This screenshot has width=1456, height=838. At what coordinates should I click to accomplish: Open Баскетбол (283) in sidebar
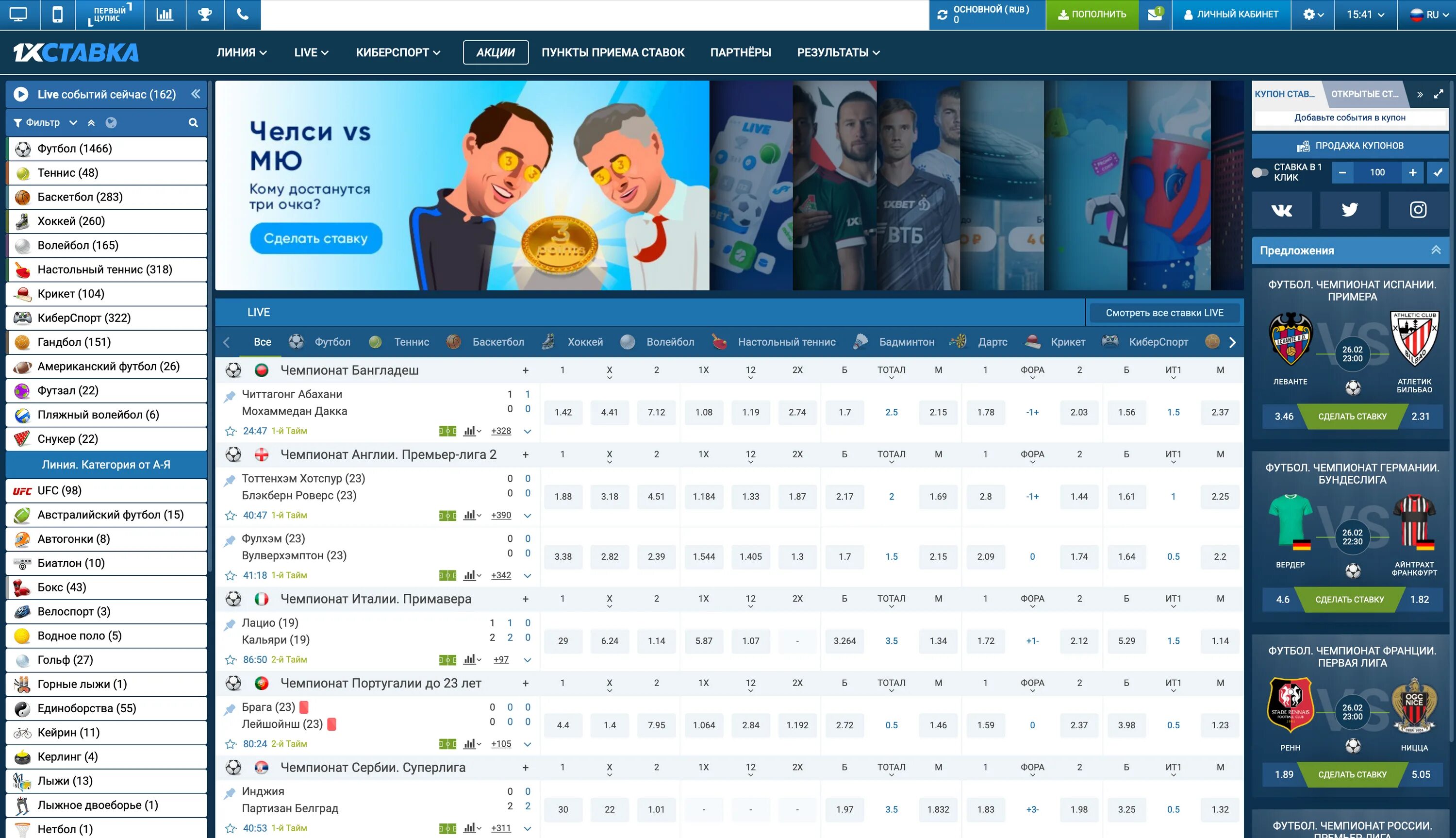pos(106,197)
